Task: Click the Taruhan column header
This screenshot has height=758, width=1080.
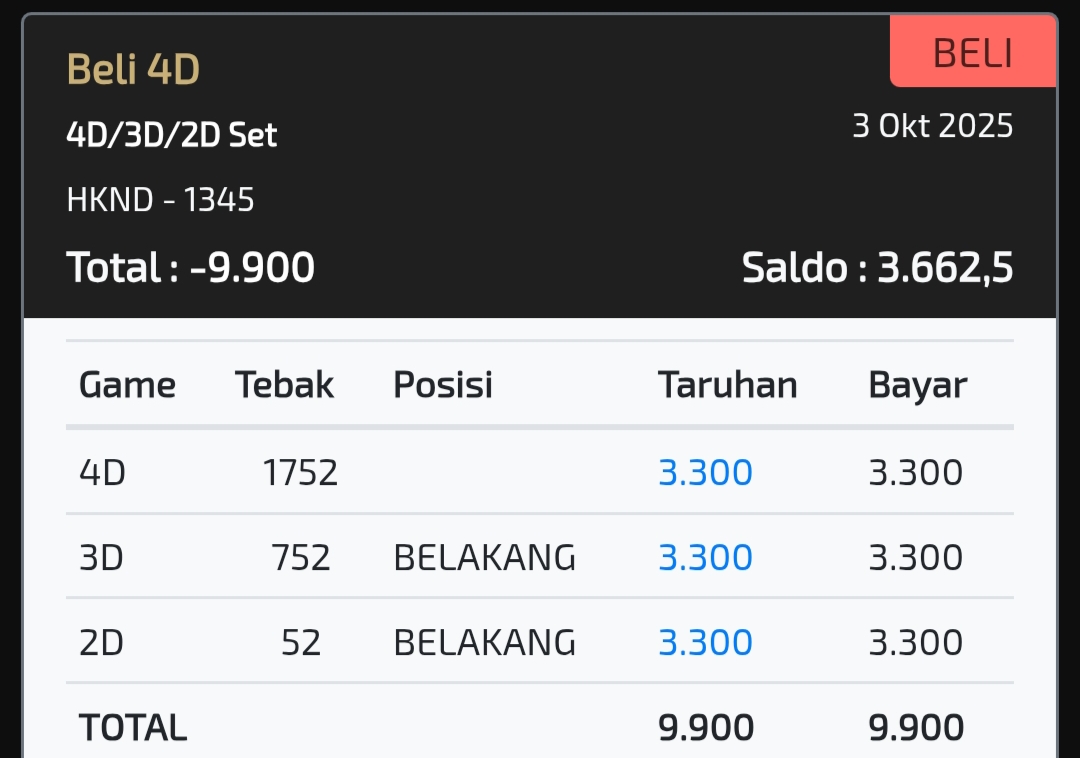Action: coord(727,385)
